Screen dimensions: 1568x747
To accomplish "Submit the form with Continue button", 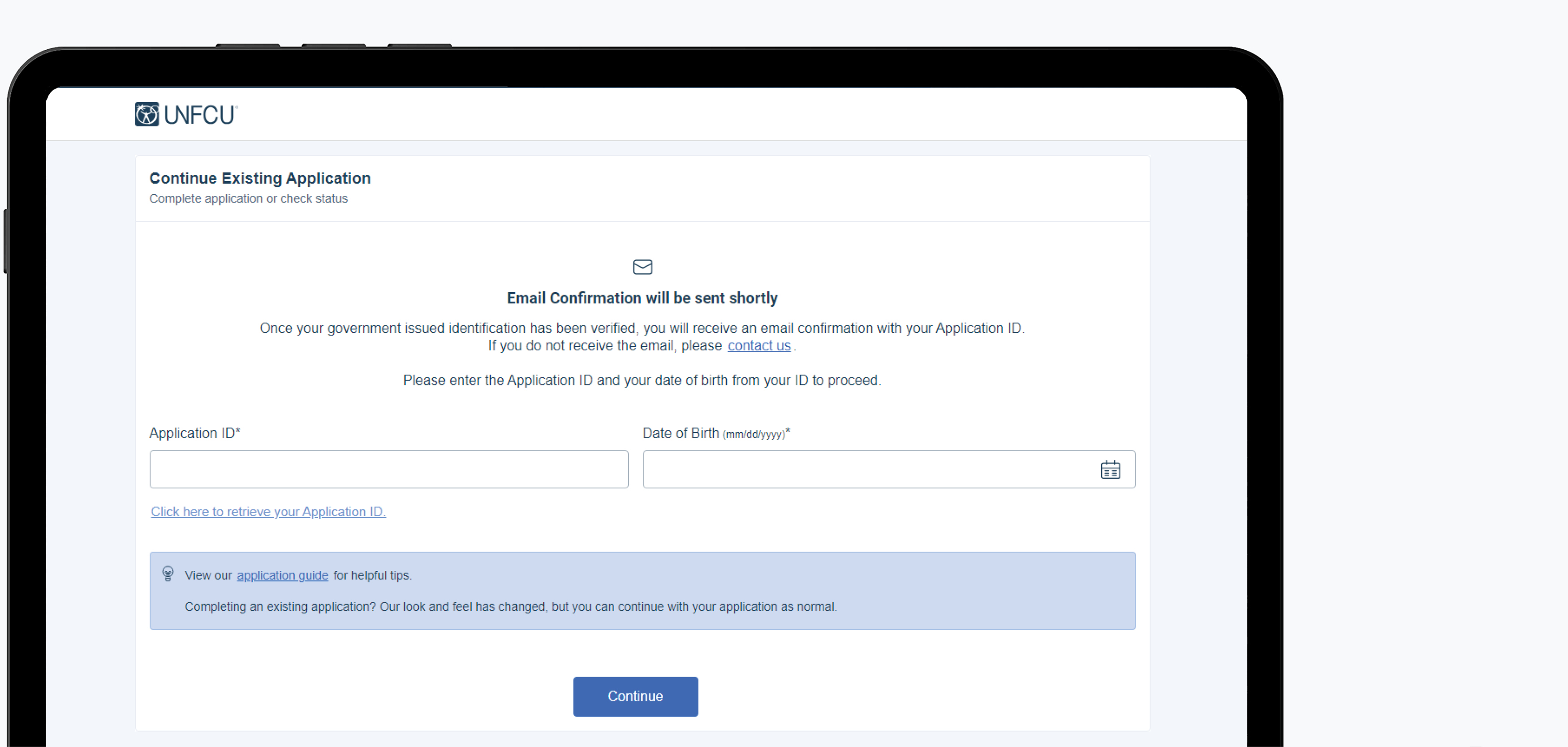I will pyautogui.click(x=635, y=696).
